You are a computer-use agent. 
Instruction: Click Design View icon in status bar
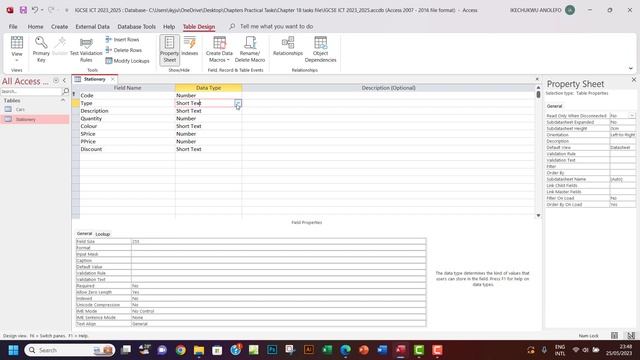pos(631,336)
